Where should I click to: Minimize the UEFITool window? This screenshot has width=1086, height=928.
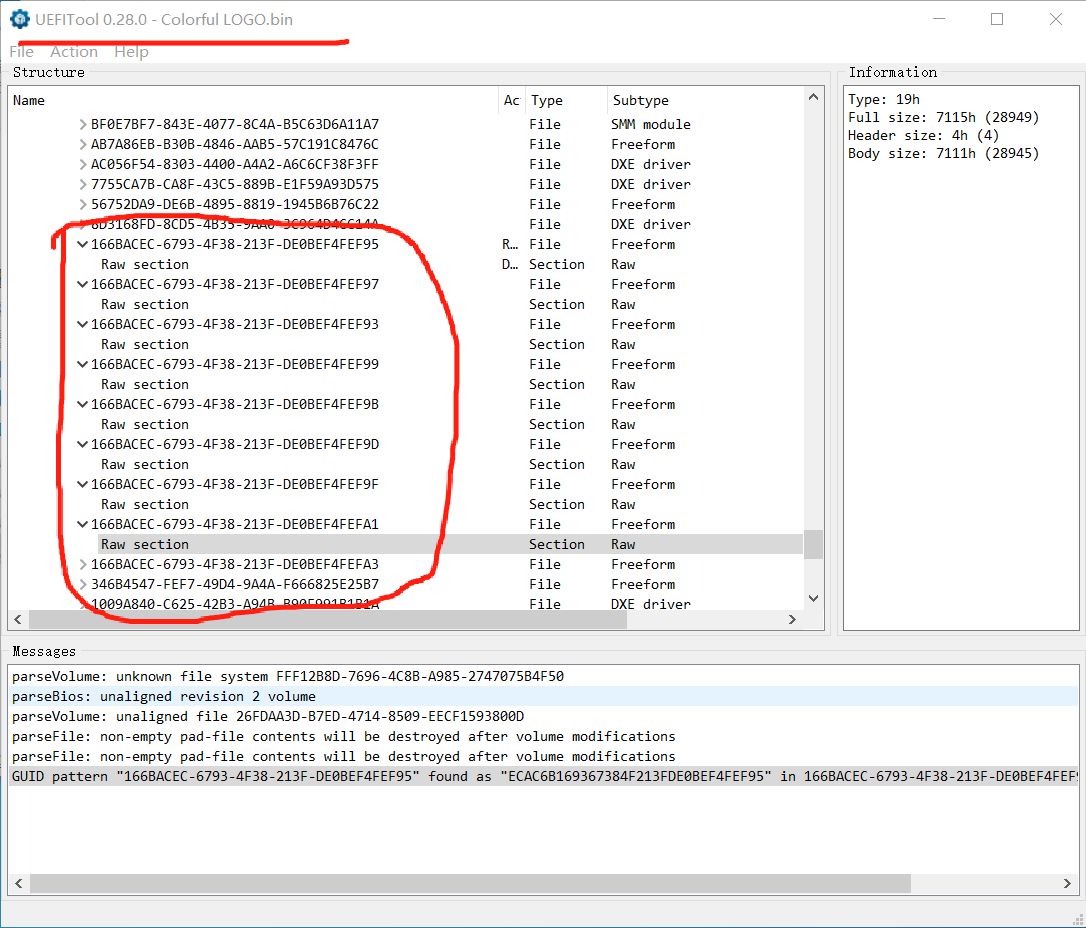coord(939,19)
